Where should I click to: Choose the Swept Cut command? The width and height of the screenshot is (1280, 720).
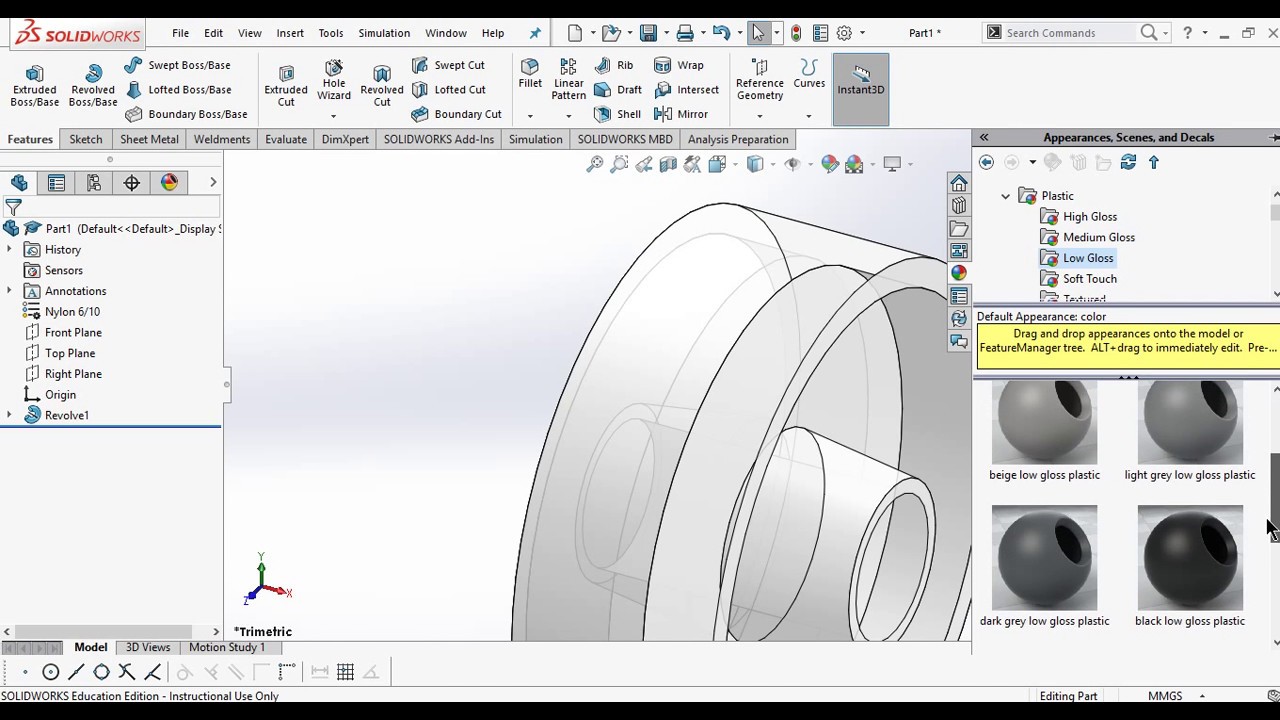448,65
